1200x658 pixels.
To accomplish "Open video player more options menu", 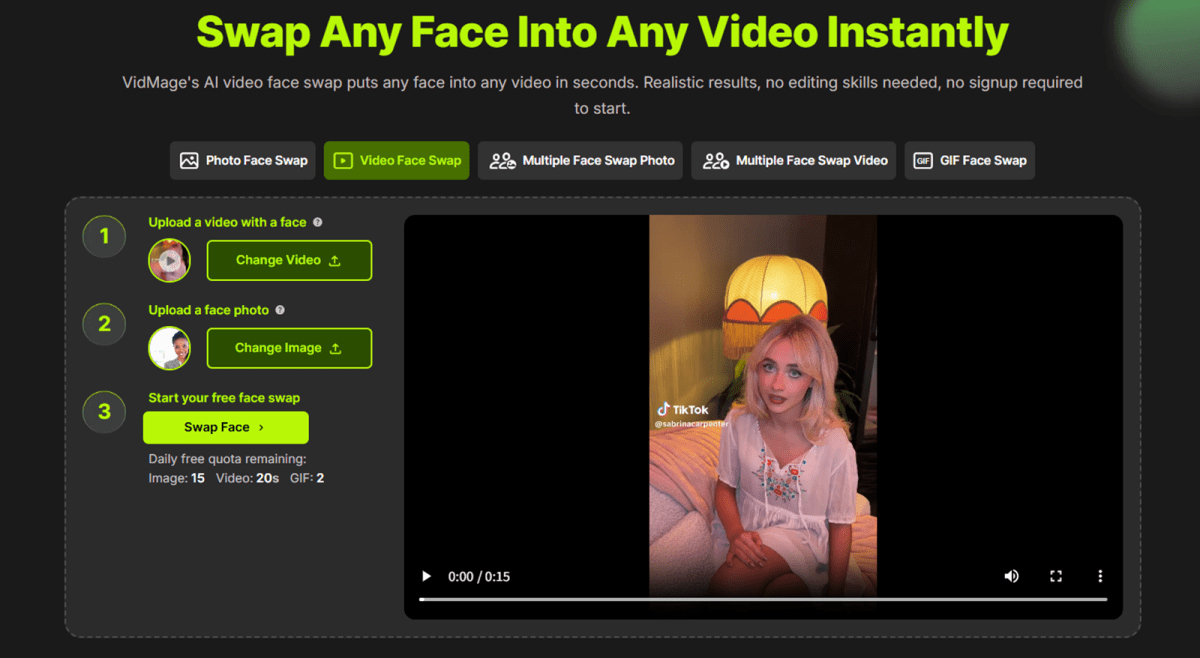I will 1099,576.
